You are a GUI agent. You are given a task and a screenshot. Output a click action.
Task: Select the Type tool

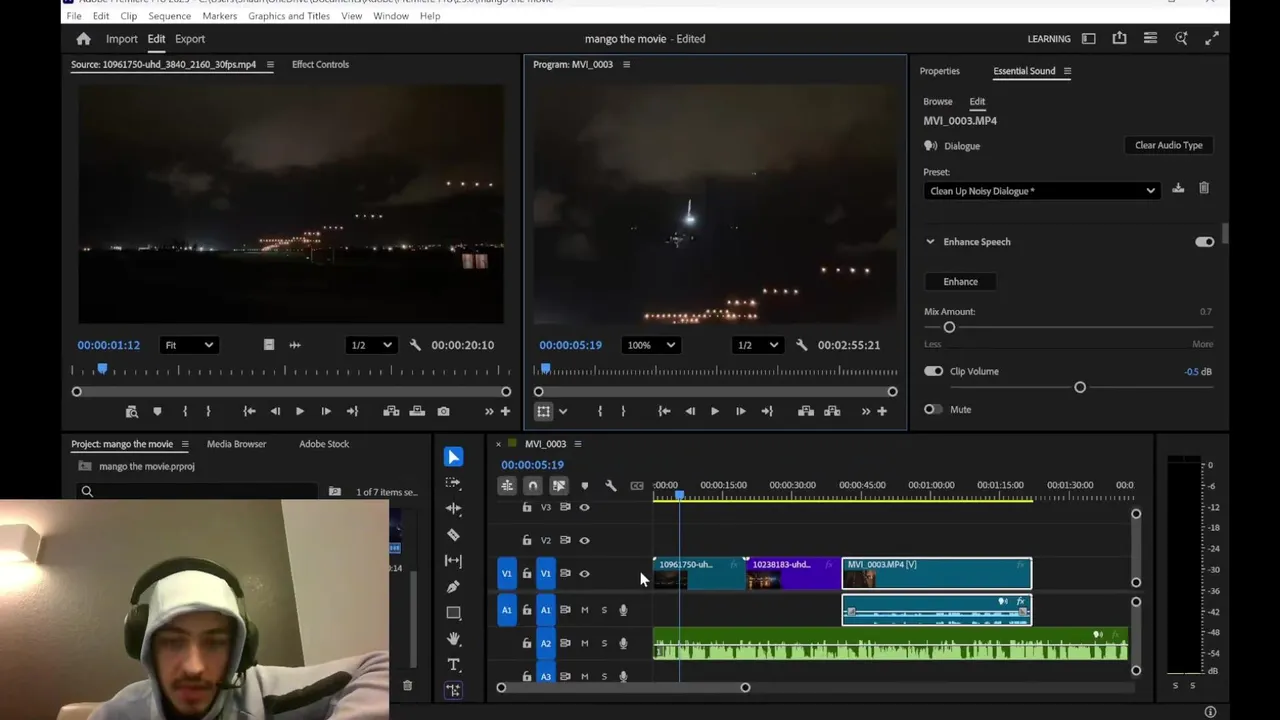[454, 665]
